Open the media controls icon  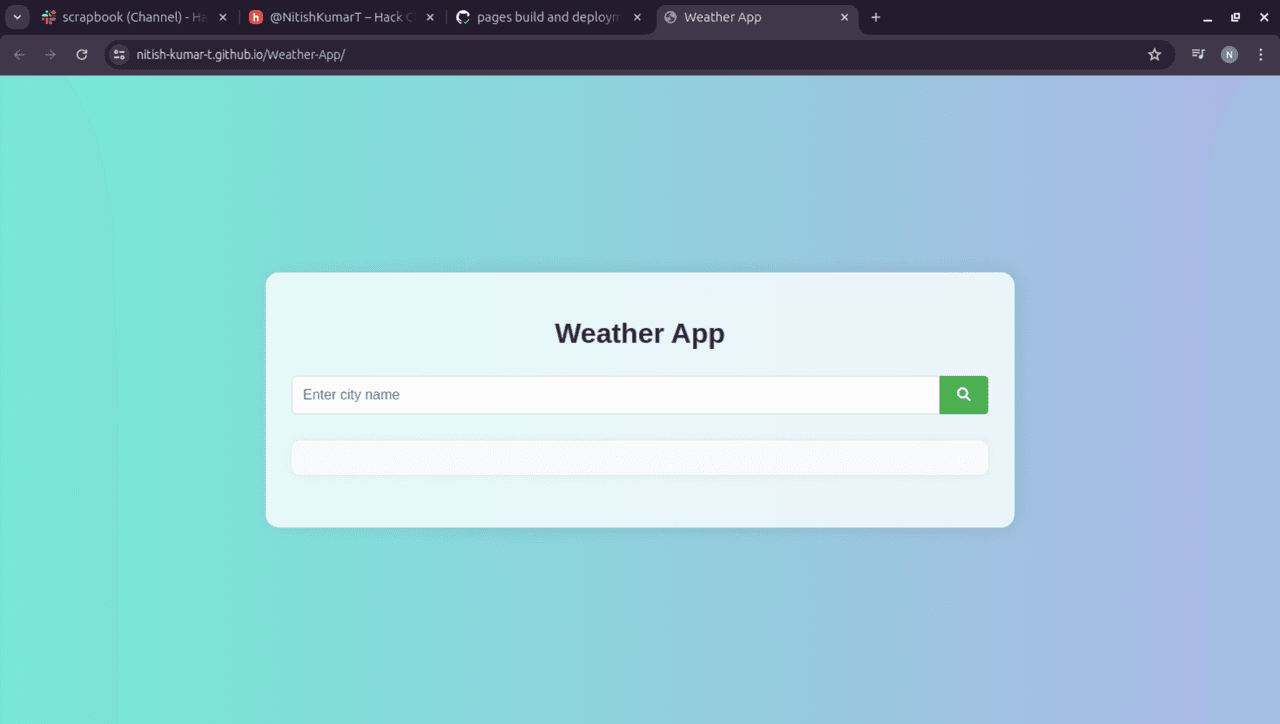[1198, 55]
